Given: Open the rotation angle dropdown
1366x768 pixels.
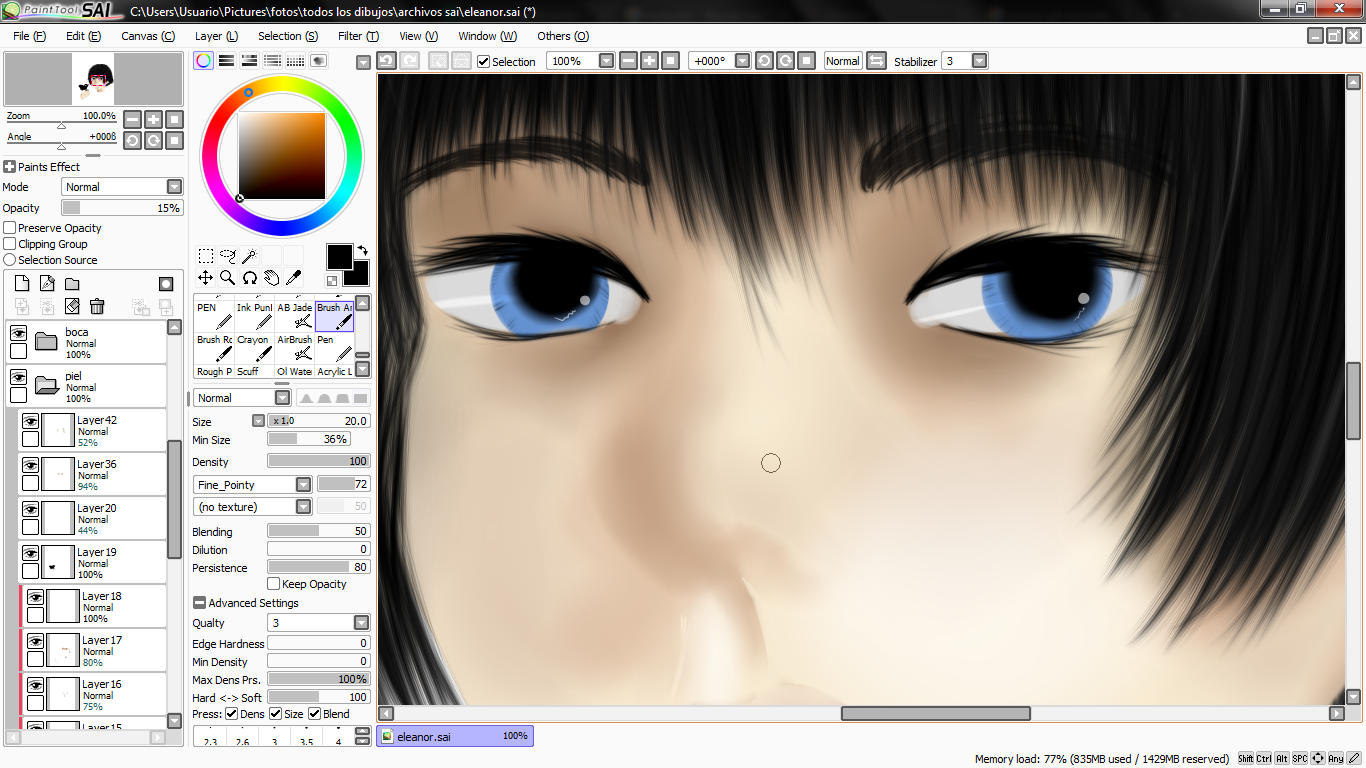Looking at the screenshot, I should pyautogui.click(x=742, y=61).
